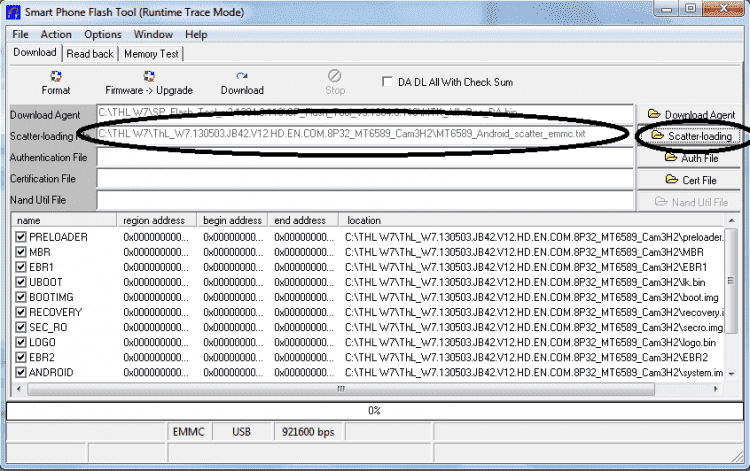Click the Certification File field
Screen dimensions: 750x471
365,179
